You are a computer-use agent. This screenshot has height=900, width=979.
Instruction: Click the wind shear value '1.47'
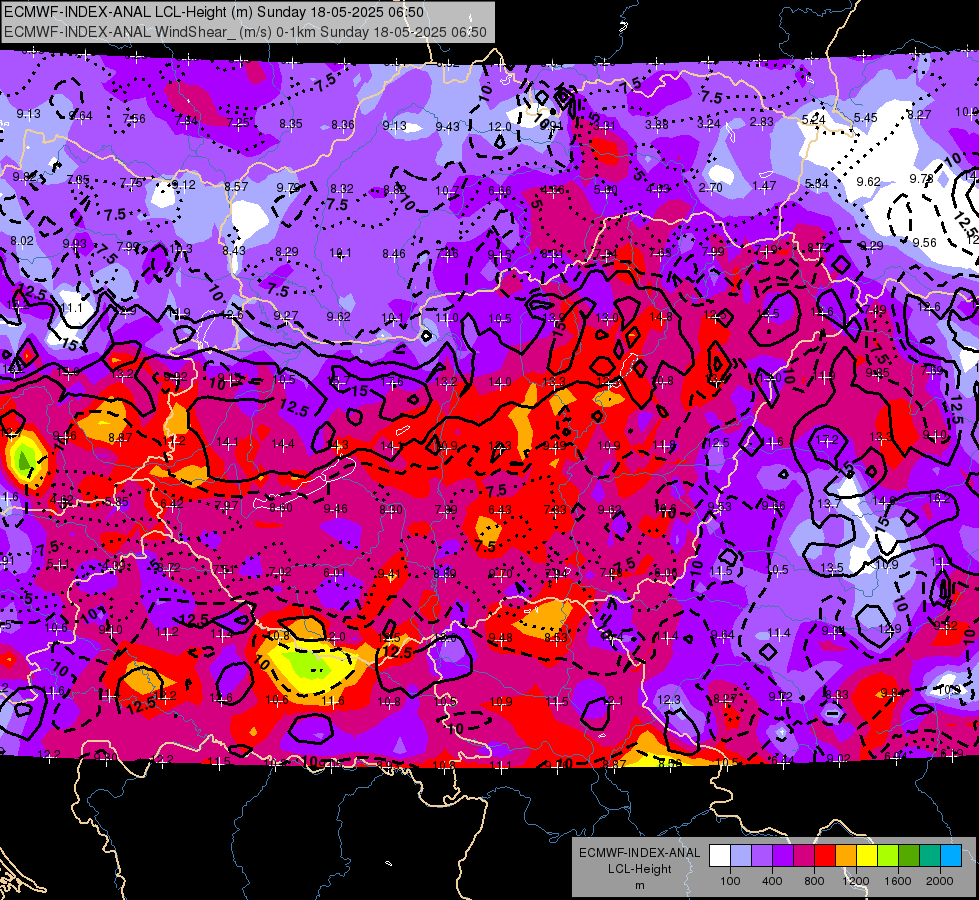(x=764, y=185)
